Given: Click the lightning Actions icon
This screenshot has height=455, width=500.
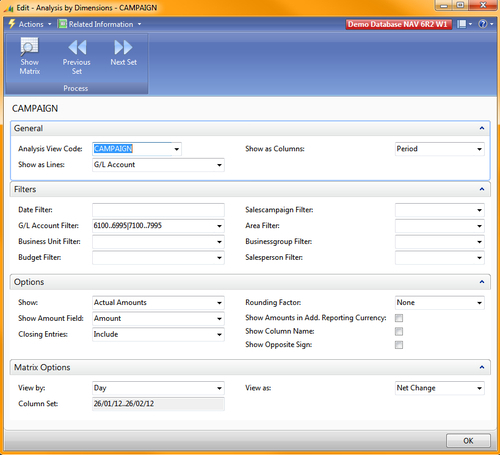Looking at the screenshot, I should pos(12,24).
